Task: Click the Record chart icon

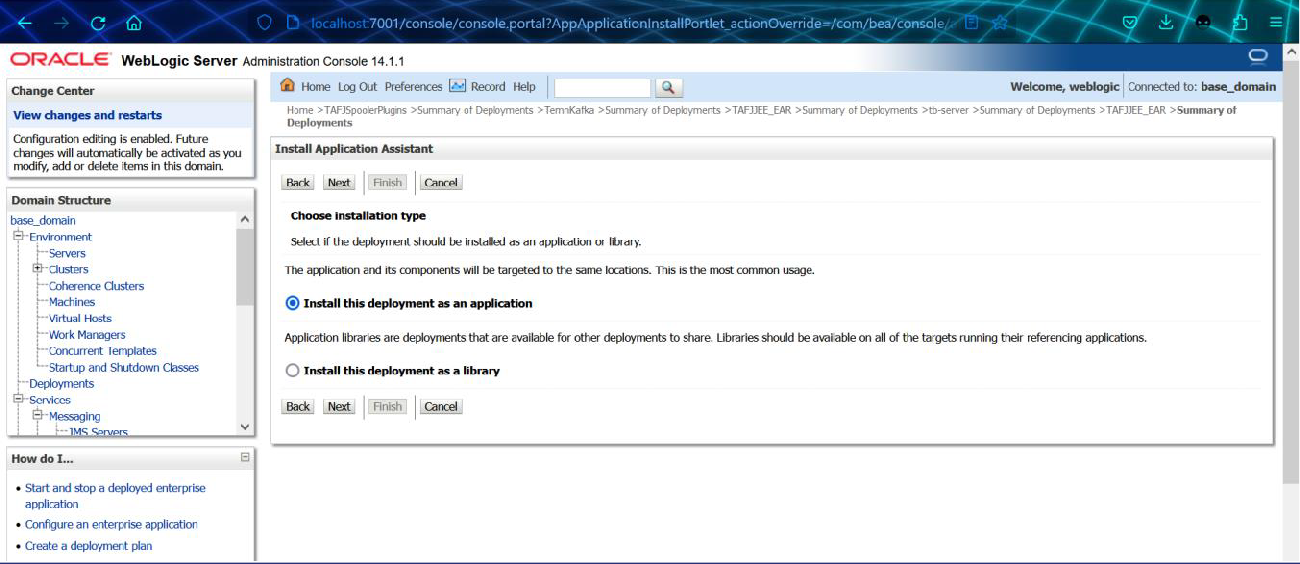Action: (x=458, y=86)
